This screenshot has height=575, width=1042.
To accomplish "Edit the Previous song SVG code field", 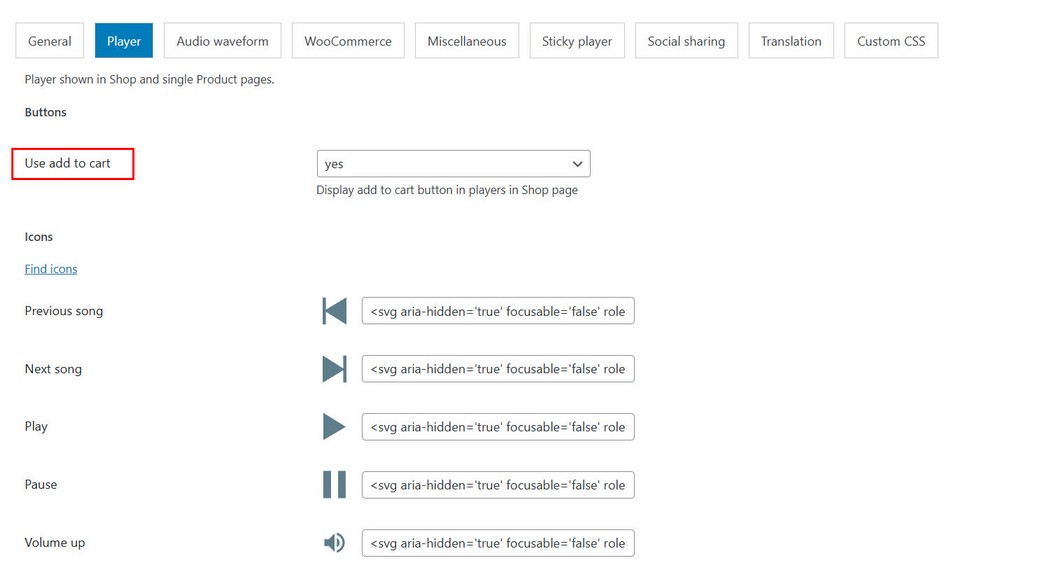I will click(x=498, y=311).
